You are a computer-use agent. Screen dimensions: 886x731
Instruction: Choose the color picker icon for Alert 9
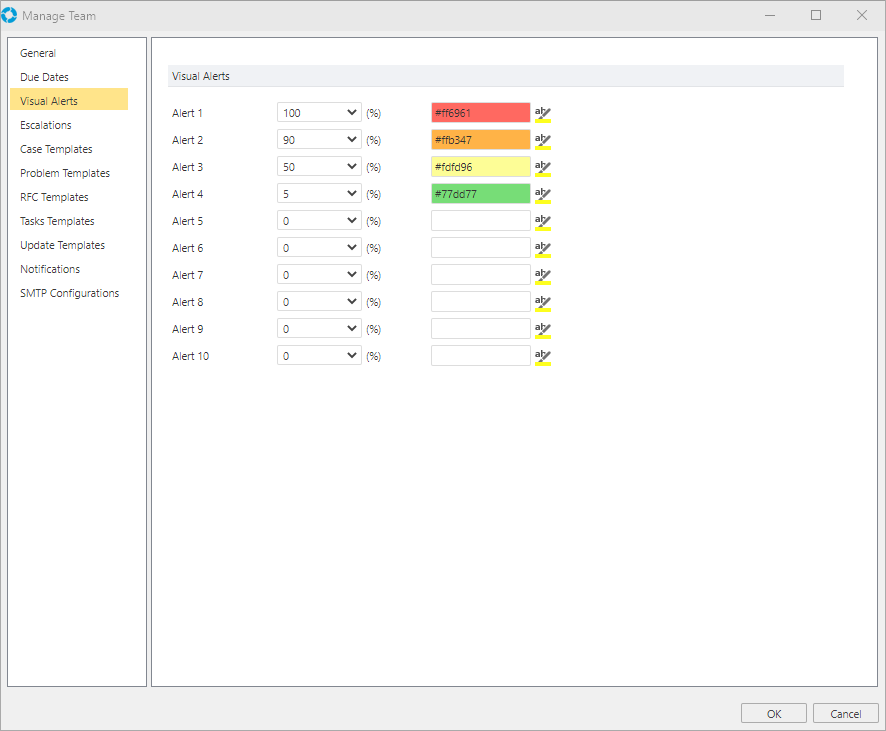click(543, 329)
